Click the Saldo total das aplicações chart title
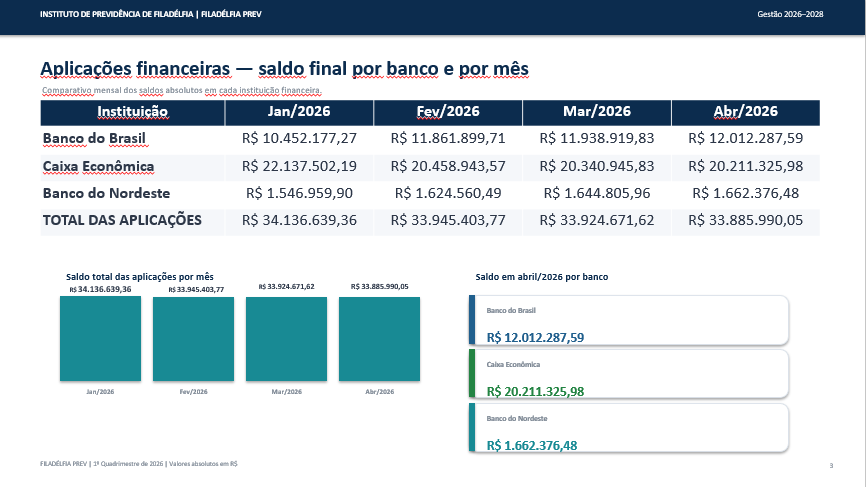This screenshot has height=487, width=866. pos(140,277)
